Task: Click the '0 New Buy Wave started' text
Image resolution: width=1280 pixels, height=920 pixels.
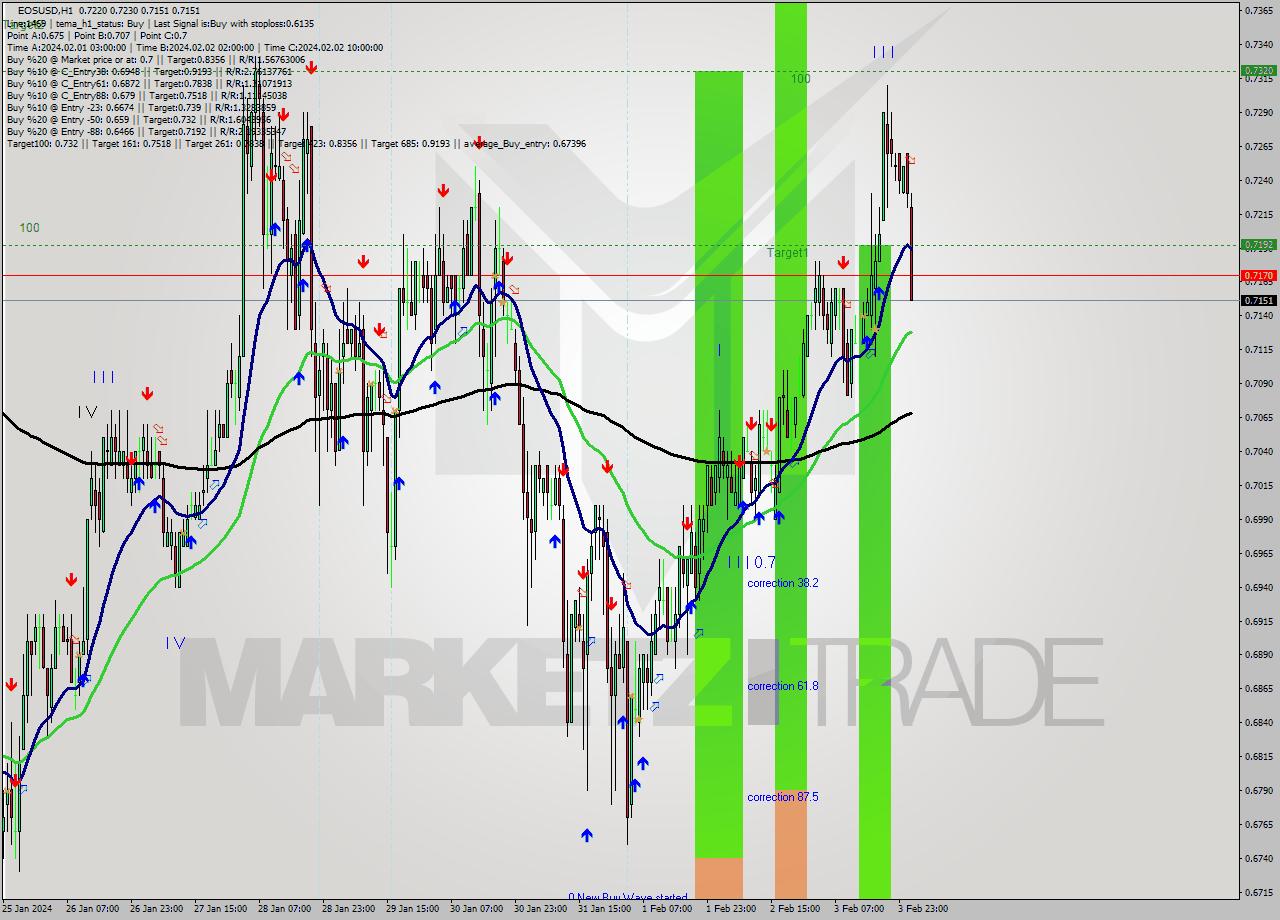Action: coord(627,897)
